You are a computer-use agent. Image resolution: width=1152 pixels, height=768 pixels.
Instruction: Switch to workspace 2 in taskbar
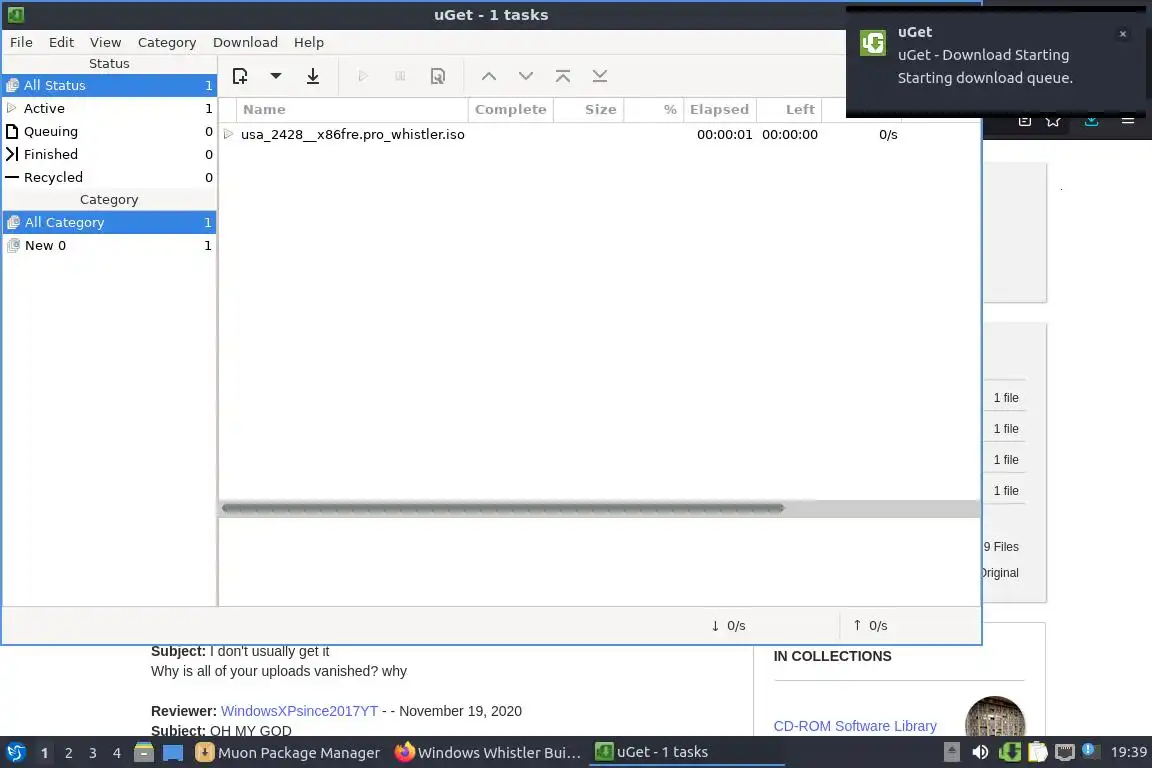68,753
